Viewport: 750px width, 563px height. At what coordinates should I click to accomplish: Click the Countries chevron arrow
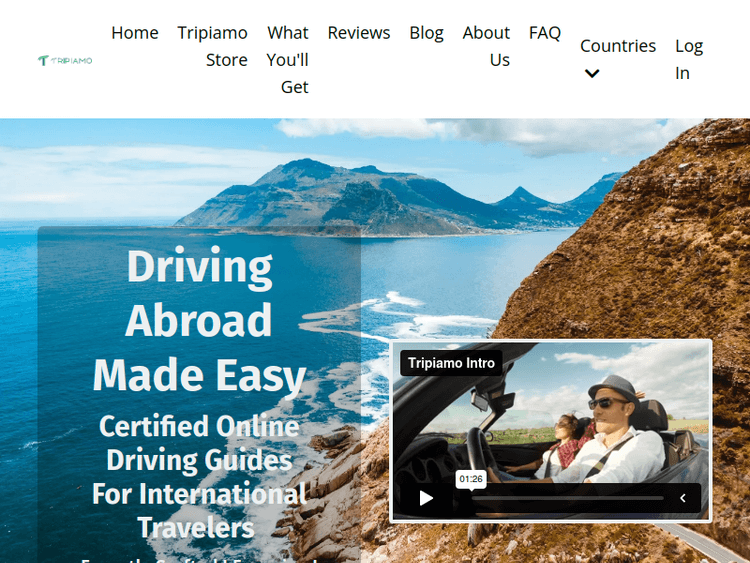coord(592,73)
